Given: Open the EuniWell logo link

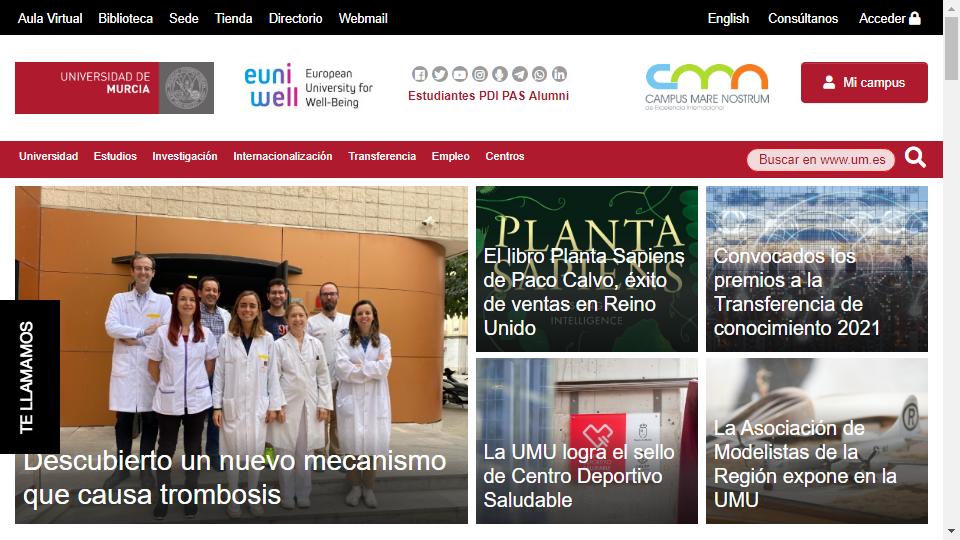Looking at the screenshot, I should coord(309,86).
